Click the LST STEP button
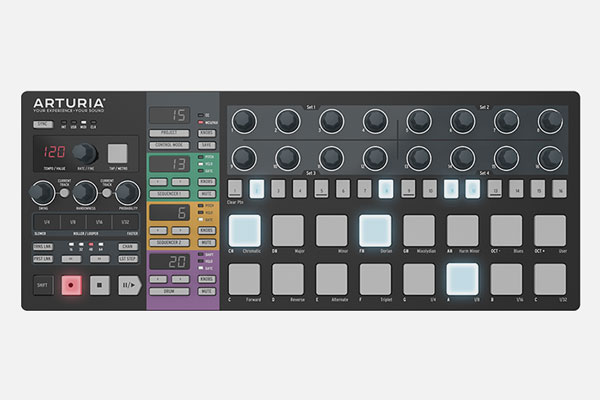The width and height of the screenshot is (600, 400). 128,259
